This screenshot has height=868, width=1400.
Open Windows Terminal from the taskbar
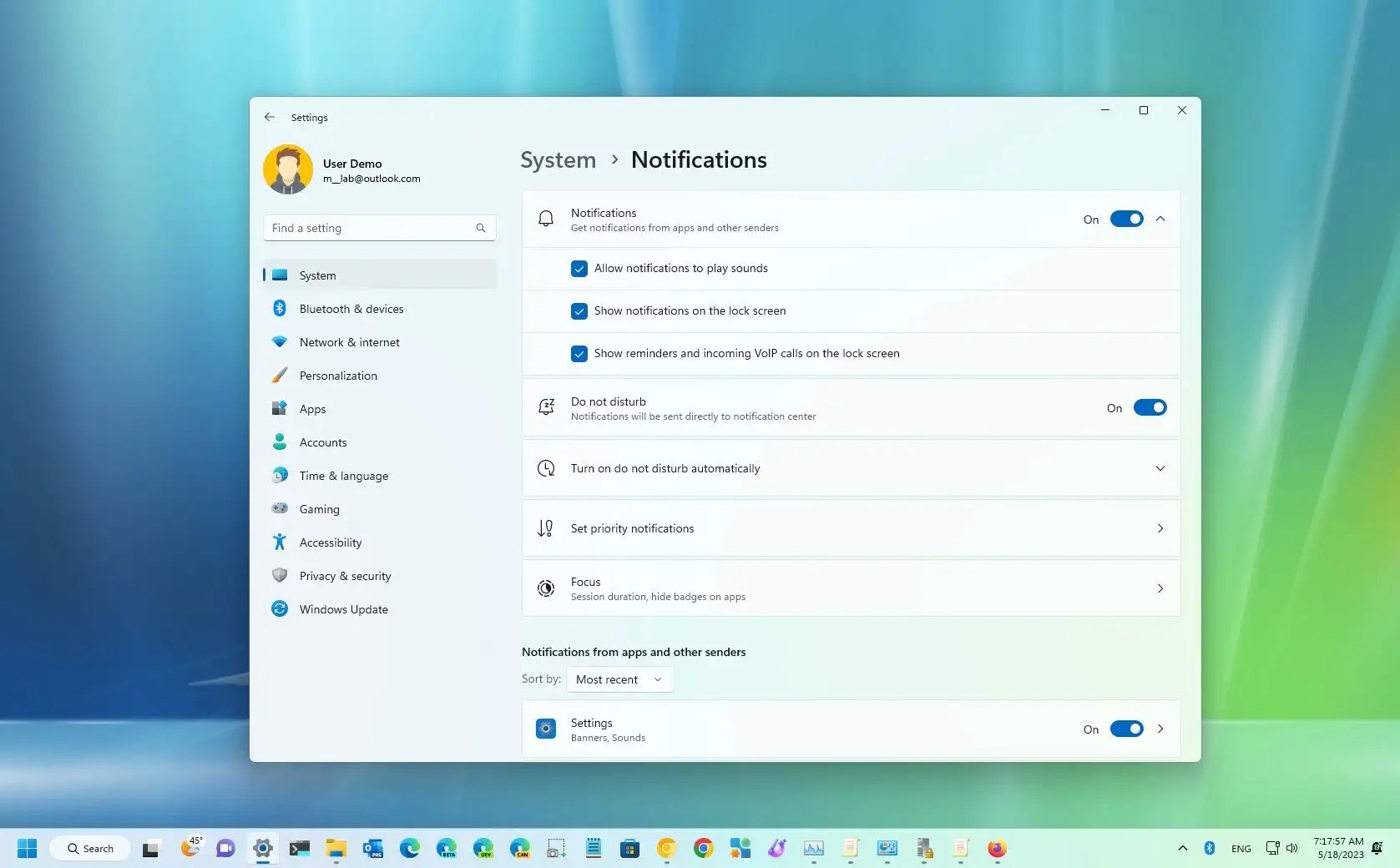pos(300,848)
